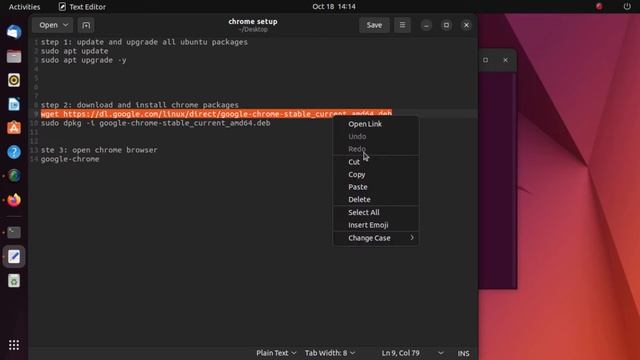Click line 'sudo apt upgrade -y'
The height and width of the screenshot is (360, 640).
84,60
